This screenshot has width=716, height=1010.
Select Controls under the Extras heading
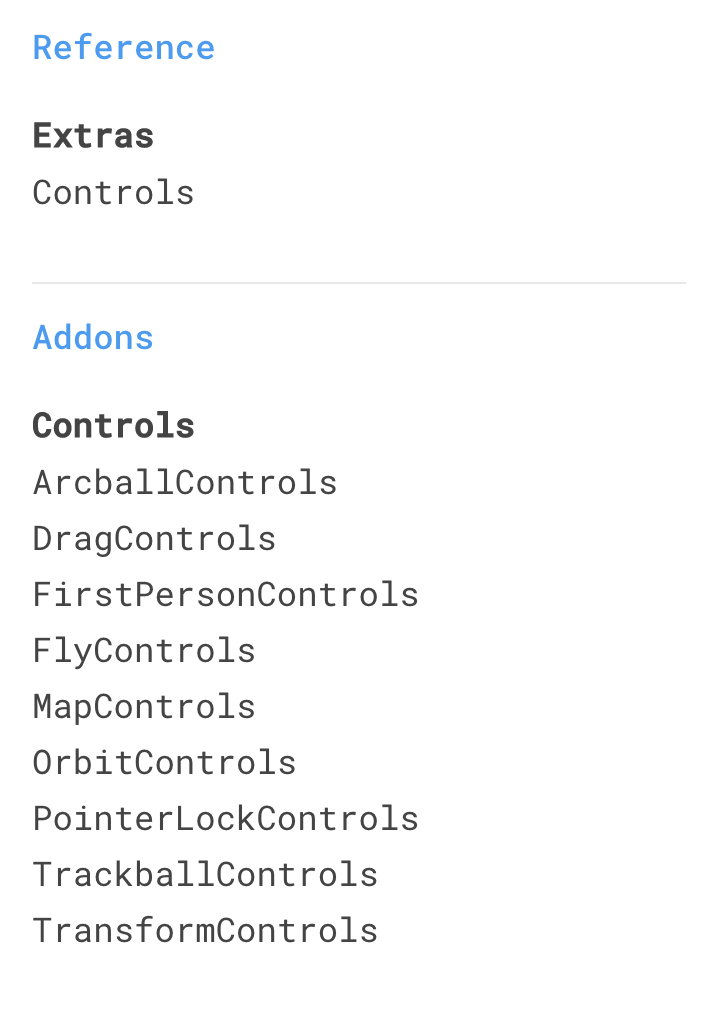[x=113, y=193]
